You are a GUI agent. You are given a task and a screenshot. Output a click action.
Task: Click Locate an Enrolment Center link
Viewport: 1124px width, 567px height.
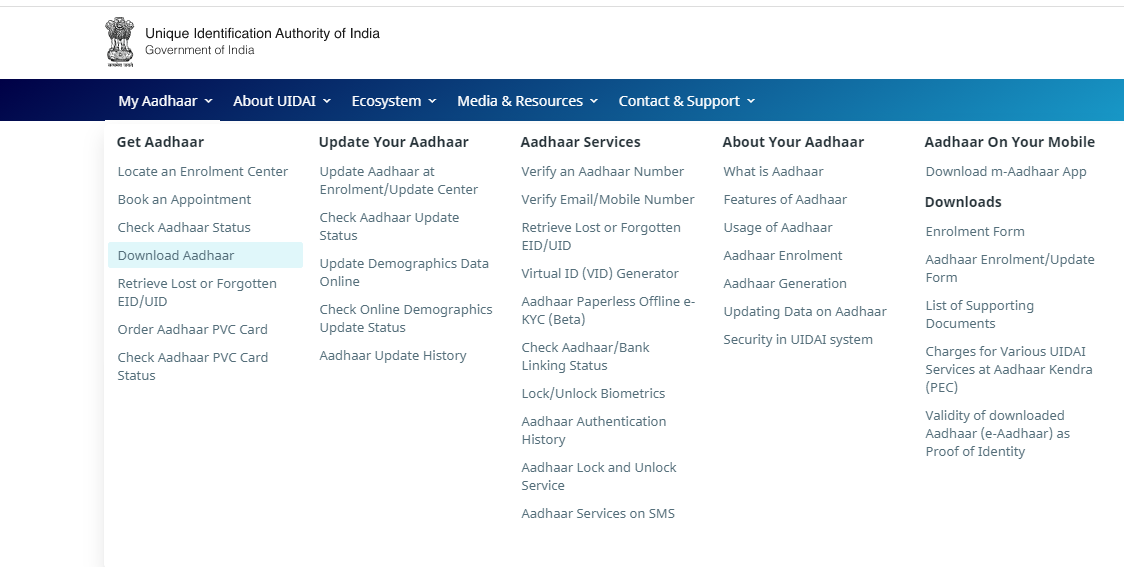[203, 171]
